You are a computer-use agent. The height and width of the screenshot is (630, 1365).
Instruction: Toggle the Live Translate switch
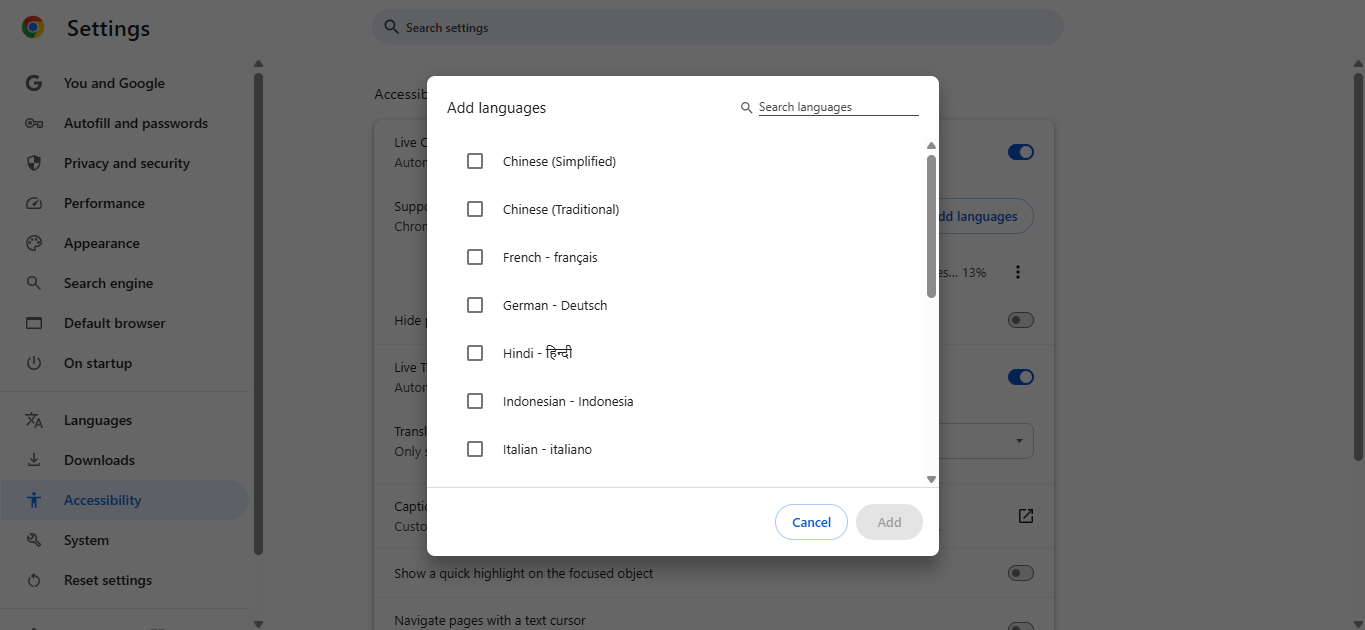1020,377
